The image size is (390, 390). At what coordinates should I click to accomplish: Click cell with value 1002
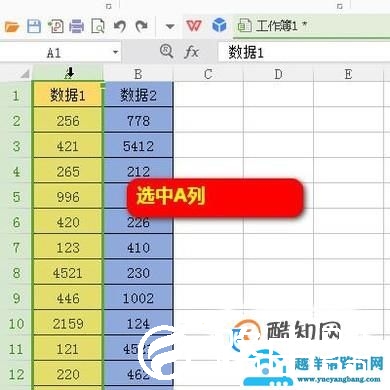click(x=138, y=298)
